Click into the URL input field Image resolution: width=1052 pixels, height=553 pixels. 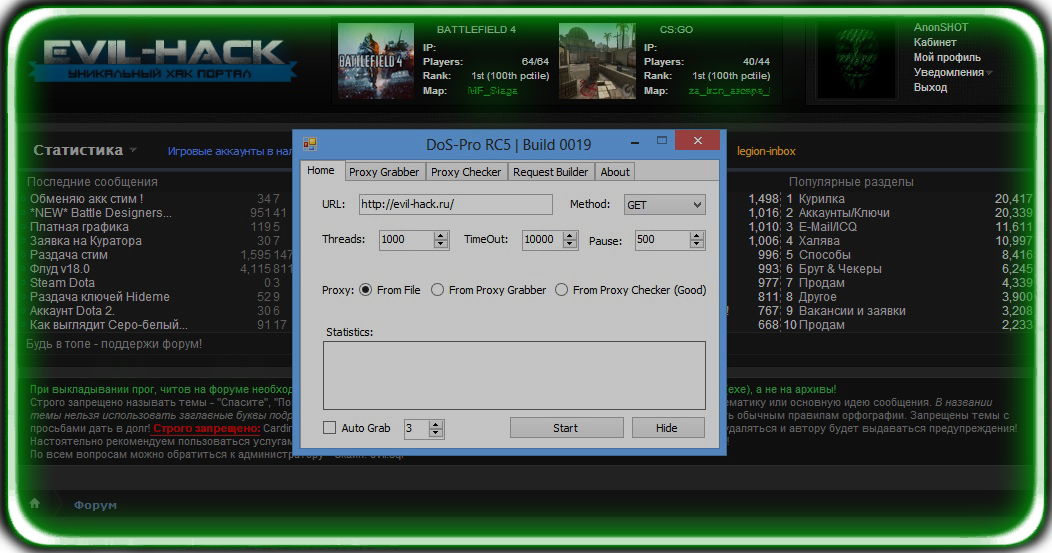coord(456,204)
